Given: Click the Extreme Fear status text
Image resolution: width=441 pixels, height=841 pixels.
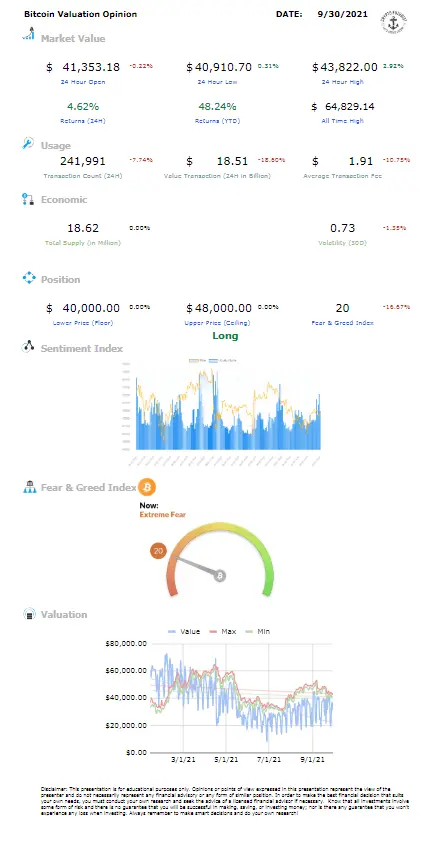Looking at the screenshot, I should pos(163,514).
